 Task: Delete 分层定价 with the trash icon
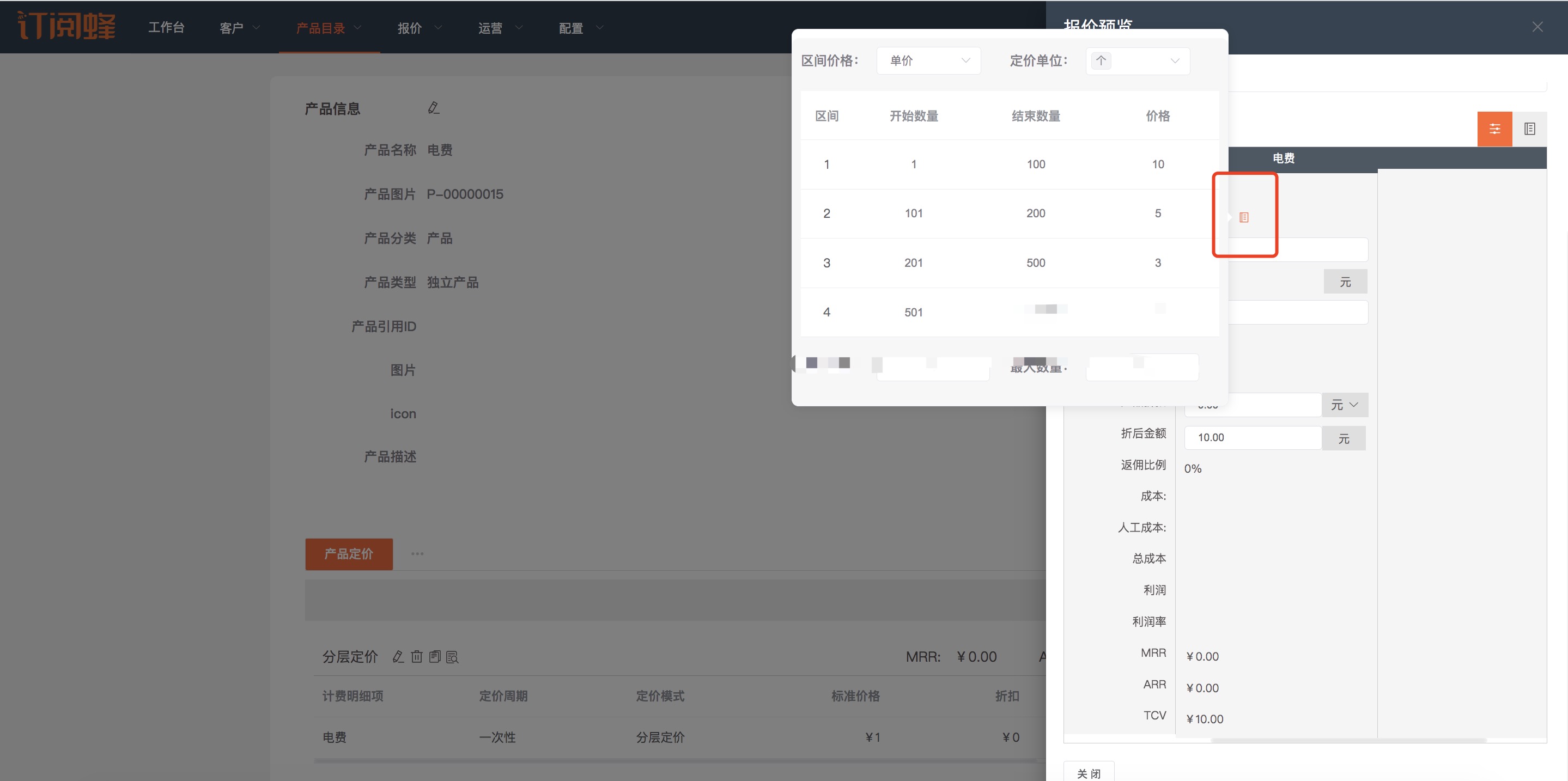click(x=416, y=657)
